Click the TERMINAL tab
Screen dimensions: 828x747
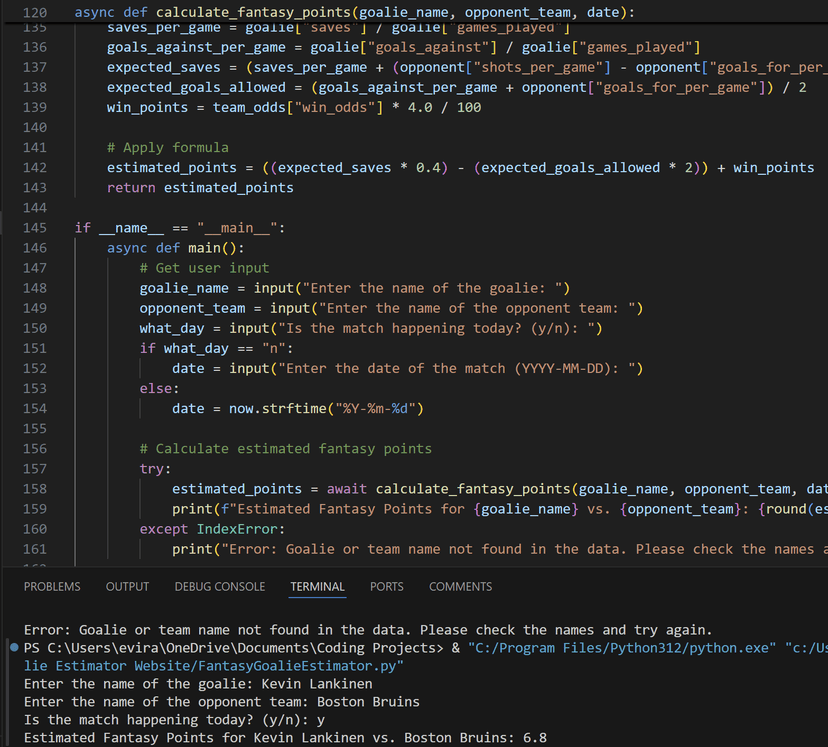click(317, 587)
